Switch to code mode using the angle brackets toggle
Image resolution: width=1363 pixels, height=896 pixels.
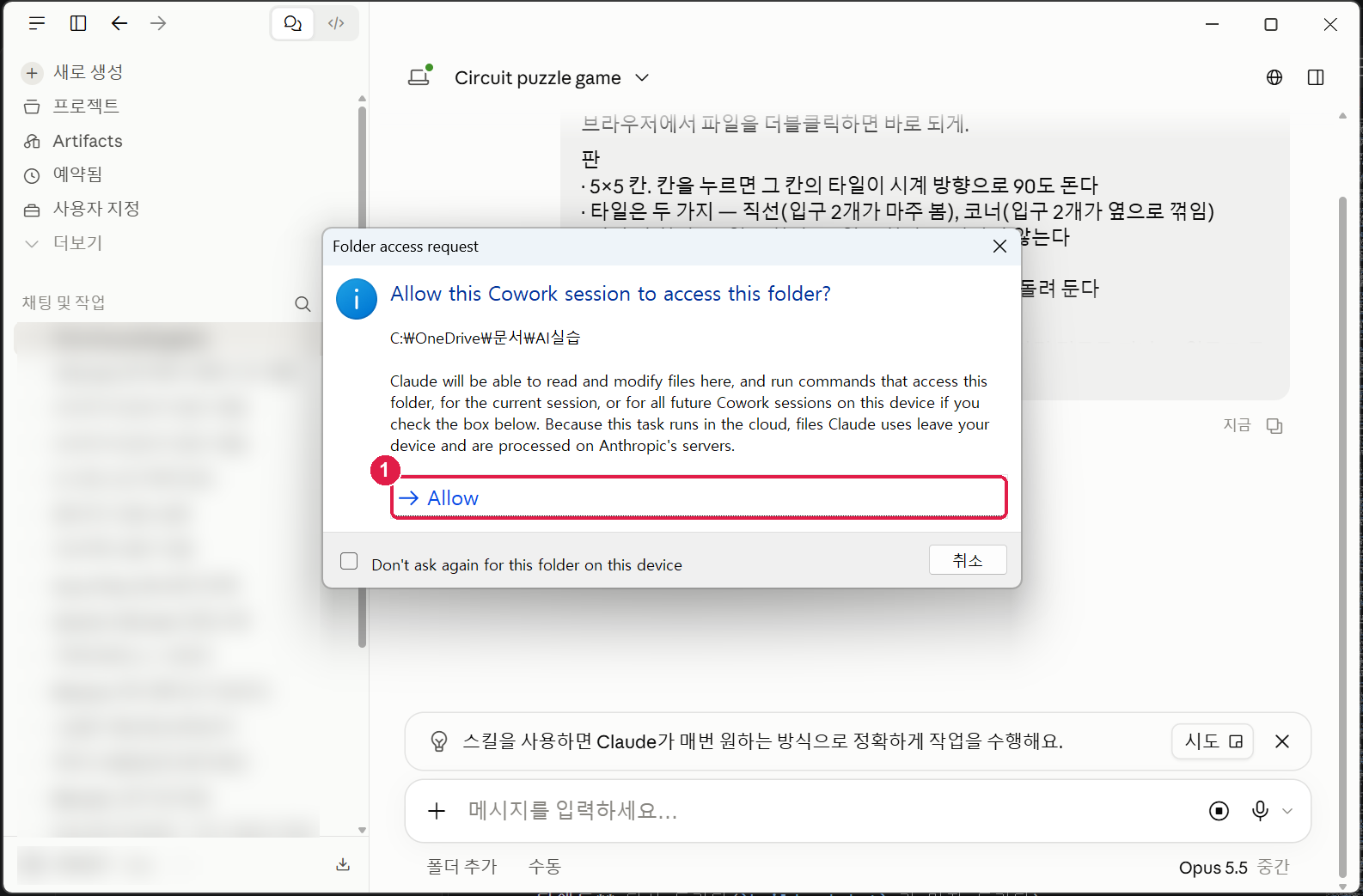[x=336, y=23]
